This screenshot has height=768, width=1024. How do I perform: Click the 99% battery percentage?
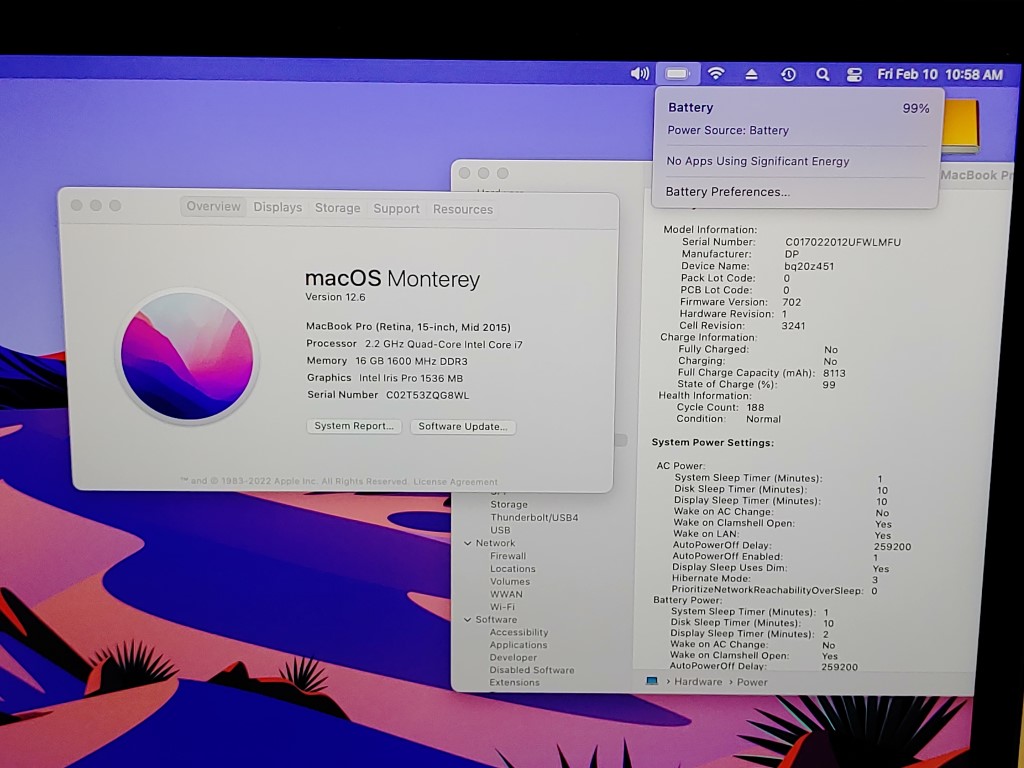tap(916, 108)
